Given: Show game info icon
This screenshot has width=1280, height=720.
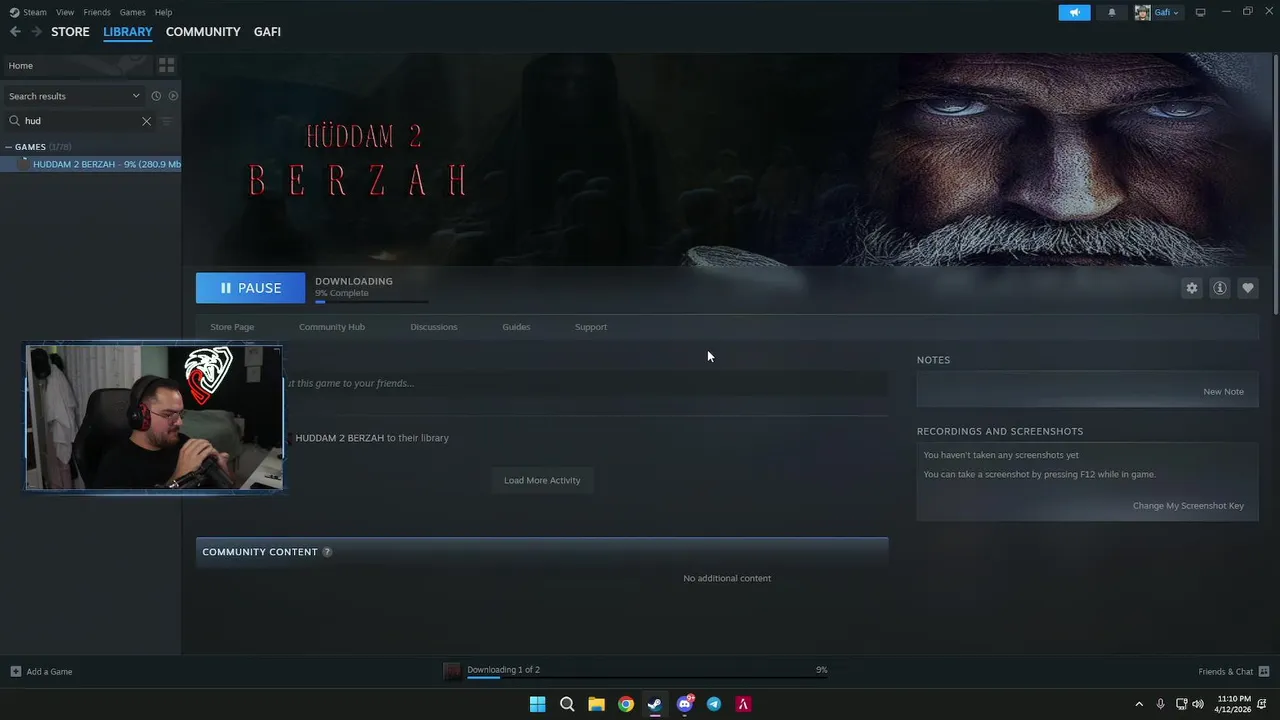Looking at the screenshot, I should tap(1219, 288).
